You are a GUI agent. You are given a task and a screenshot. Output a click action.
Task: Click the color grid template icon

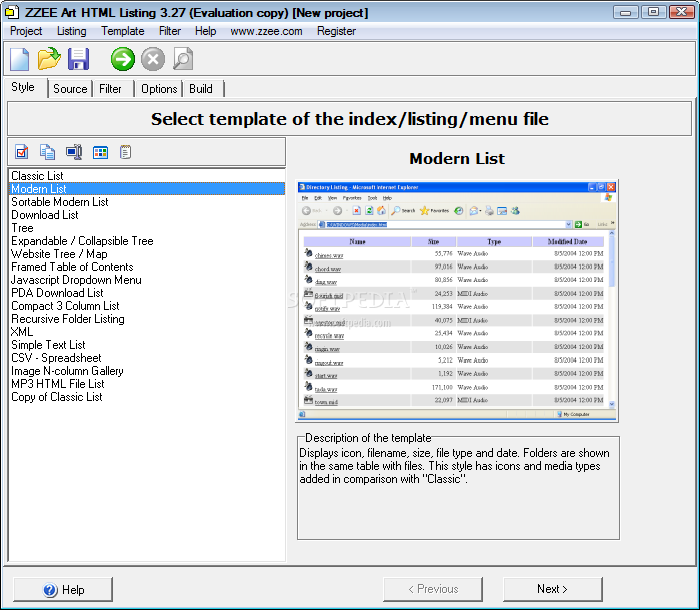[x=100, y=152]
